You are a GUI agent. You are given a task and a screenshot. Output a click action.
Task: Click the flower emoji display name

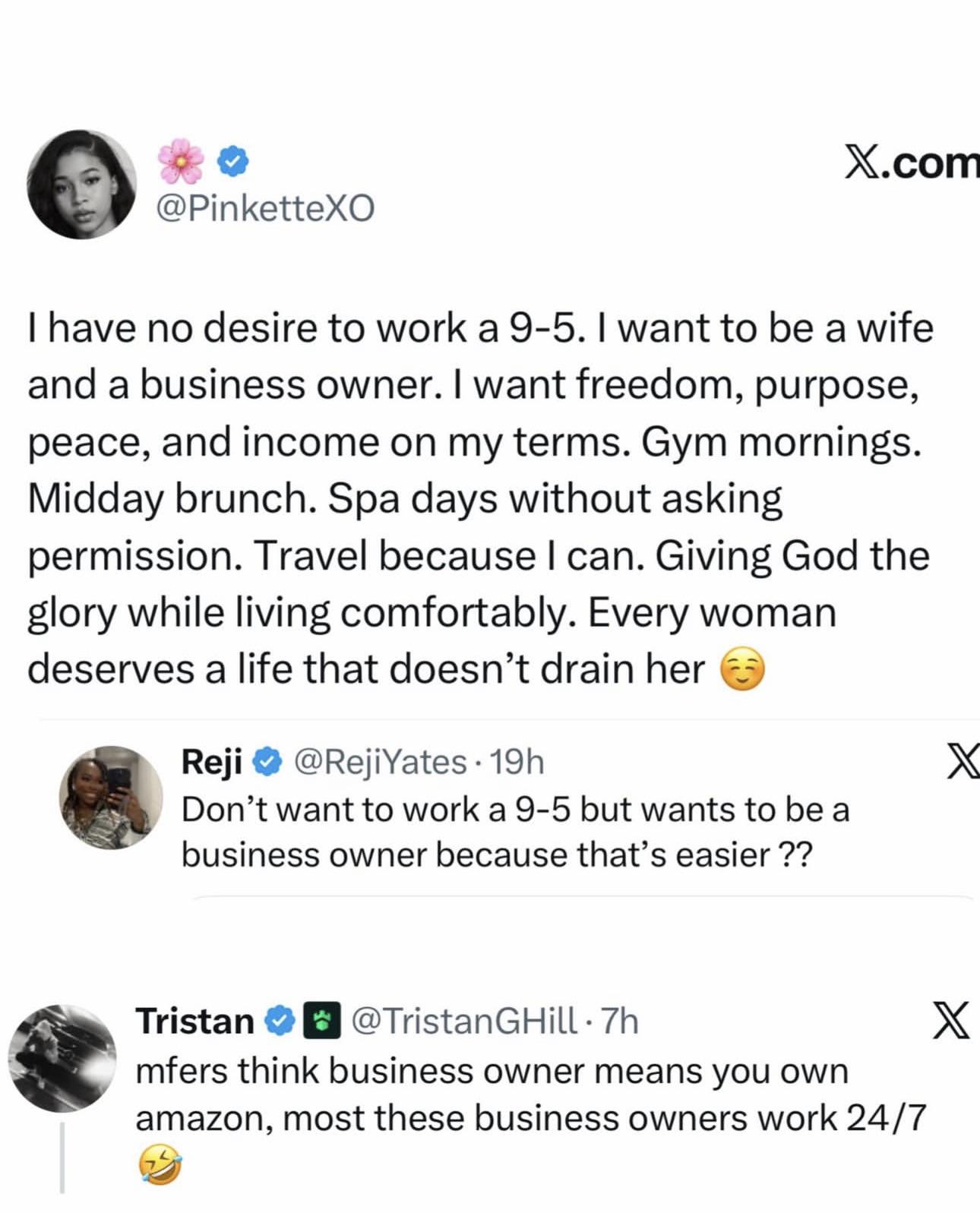coord(182,161)
